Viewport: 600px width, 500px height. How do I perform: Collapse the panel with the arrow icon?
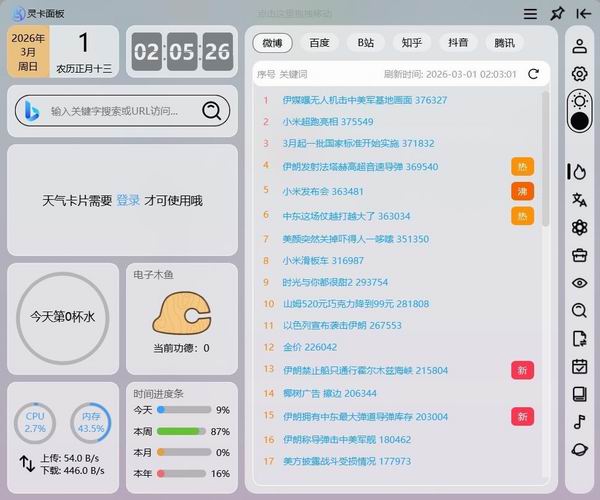click(x=583, y=14)
